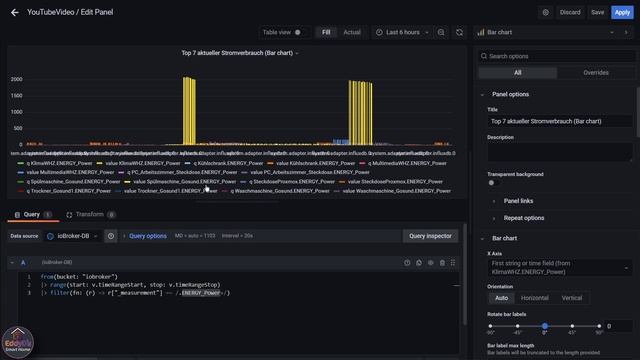Toggle query A visibility eye icon
The height and width of the screenshot is (360, 640).
coord(431,263)
